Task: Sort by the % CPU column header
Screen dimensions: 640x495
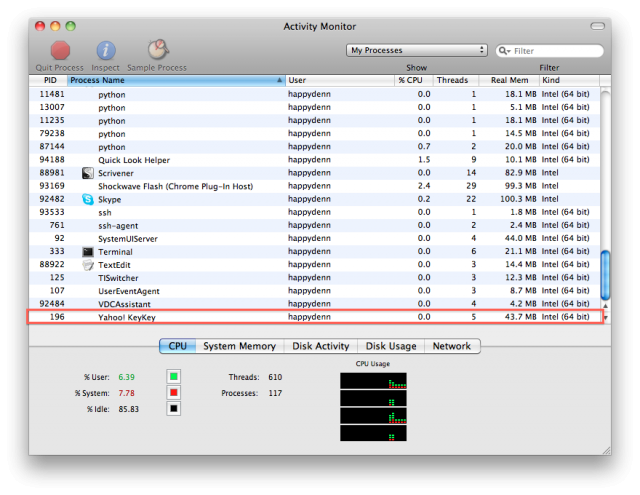Action: pyautogui.click(x=413, y=80)
